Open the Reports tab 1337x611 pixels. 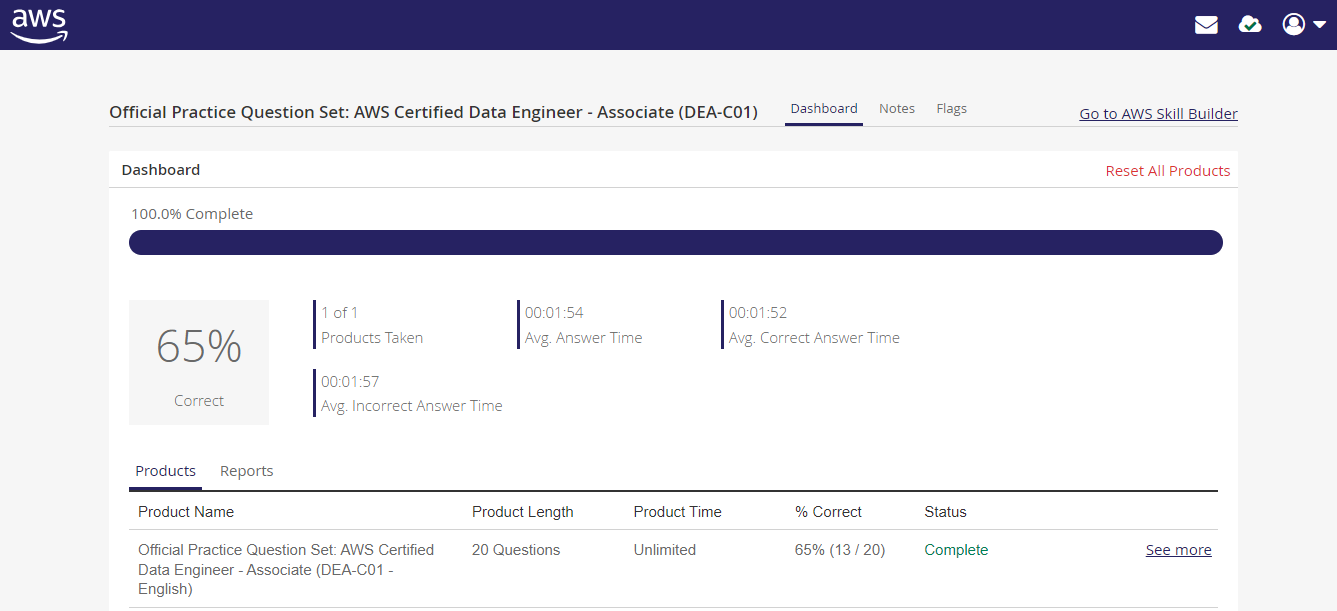[x=246, y=471]
